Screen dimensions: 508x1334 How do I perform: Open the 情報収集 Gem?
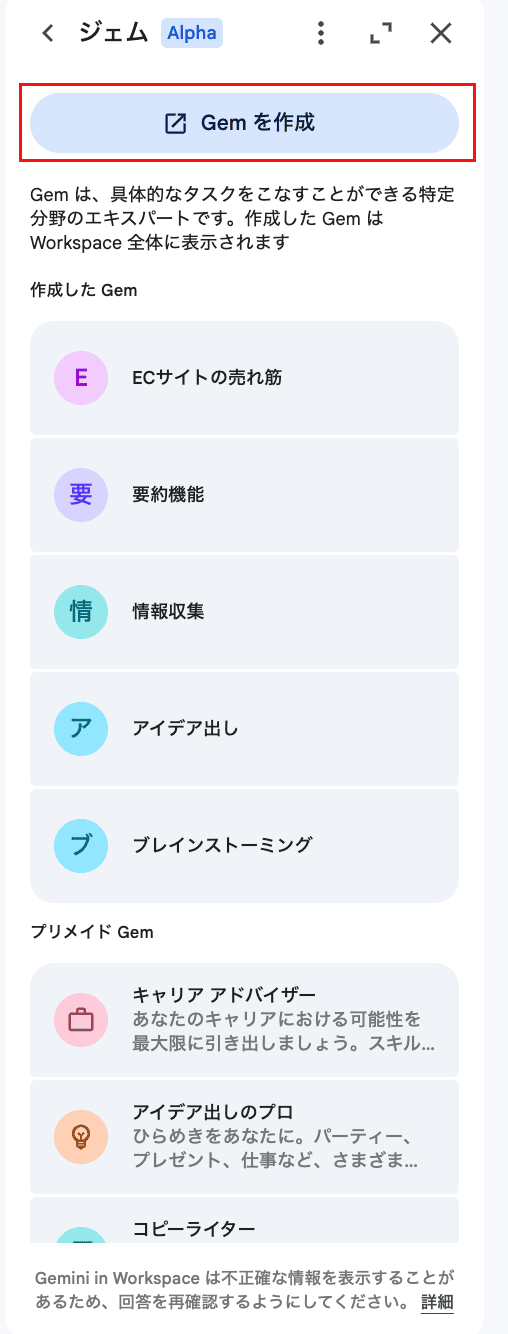click(244, 611)
